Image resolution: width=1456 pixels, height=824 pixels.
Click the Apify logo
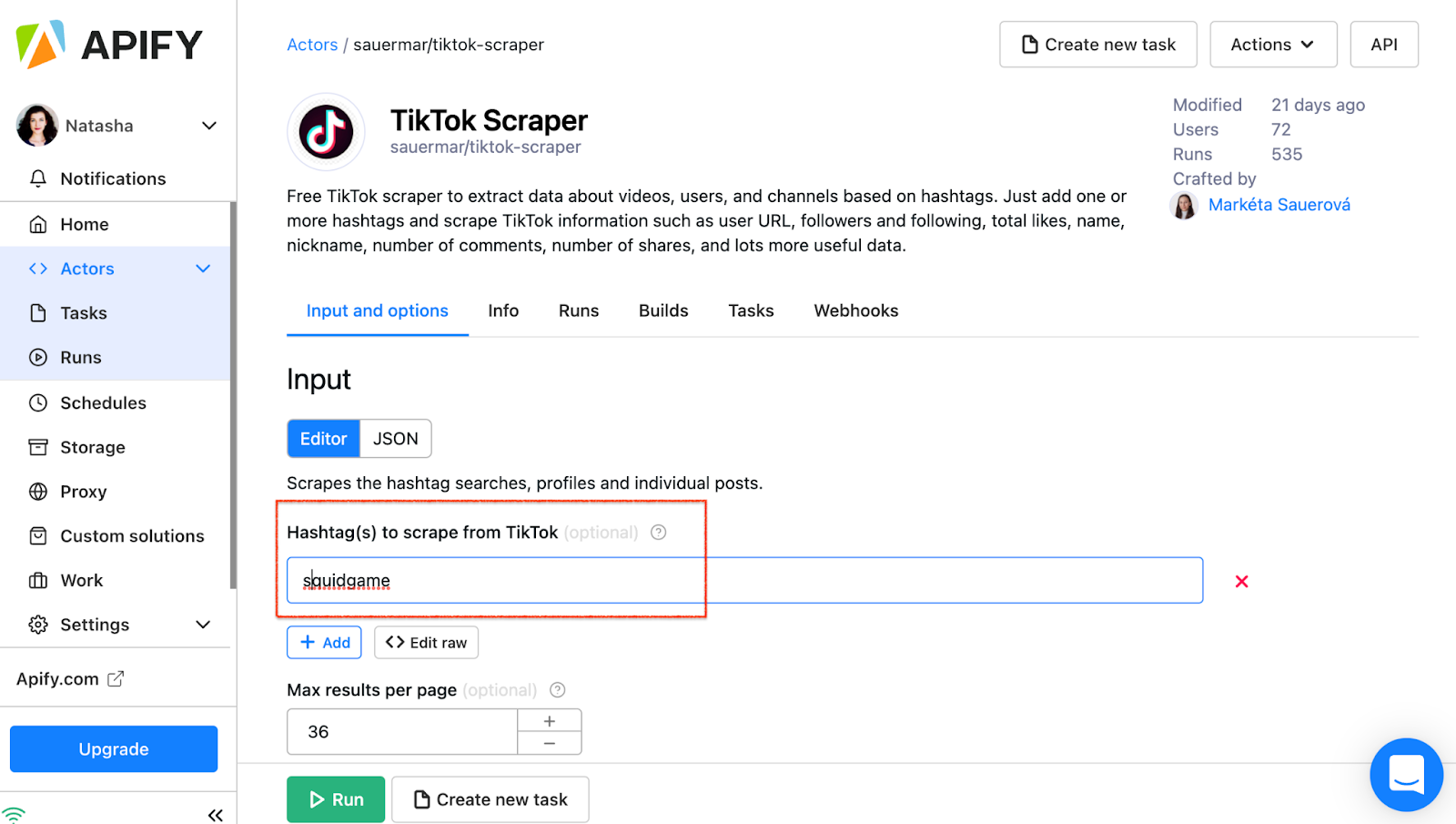tap(109, 44)
